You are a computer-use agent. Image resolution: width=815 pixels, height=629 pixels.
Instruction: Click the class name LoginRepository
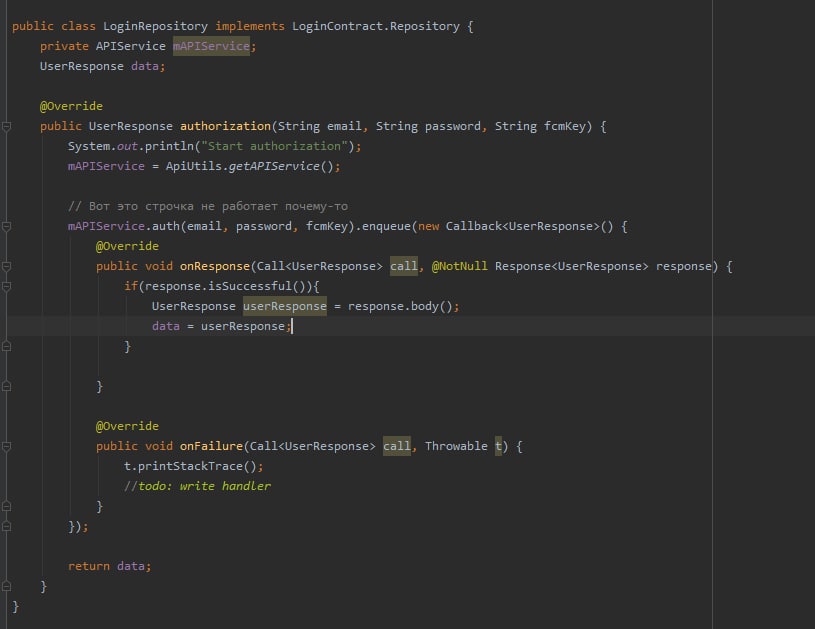point(155,26)
